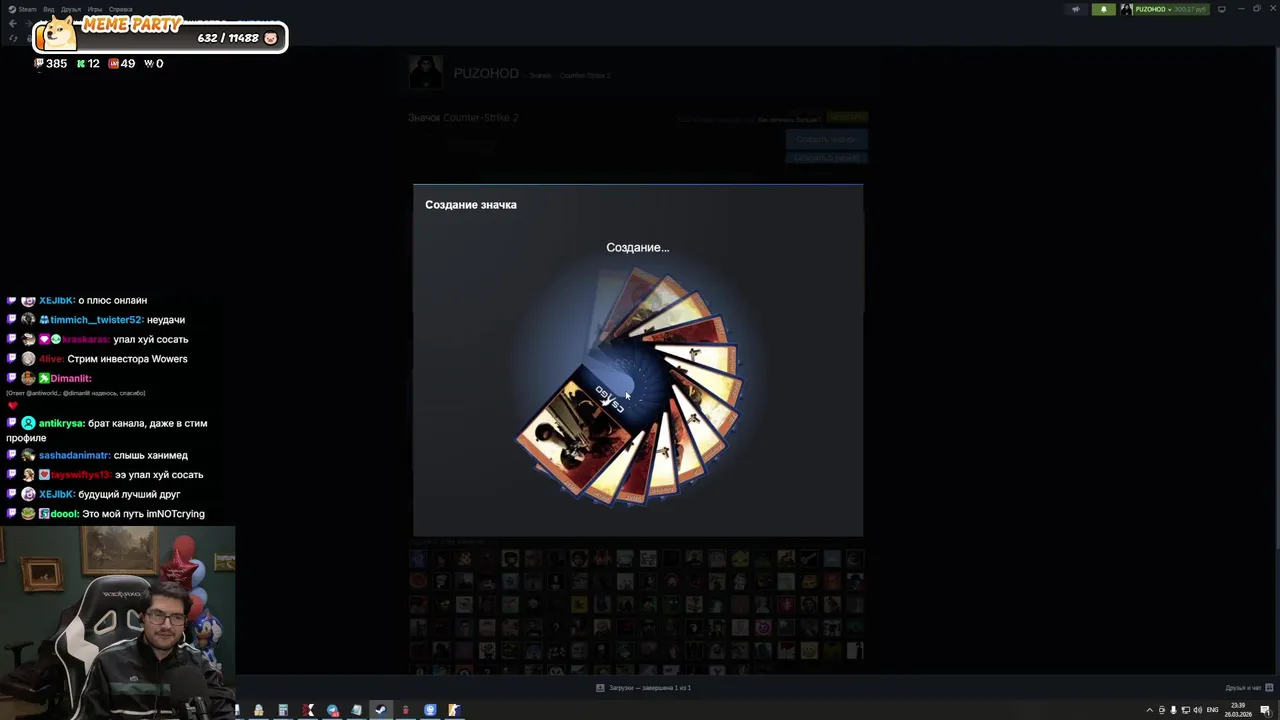Open the Игры menu
The width and height of the screenshot is (1280, 720).
point(95,9)
